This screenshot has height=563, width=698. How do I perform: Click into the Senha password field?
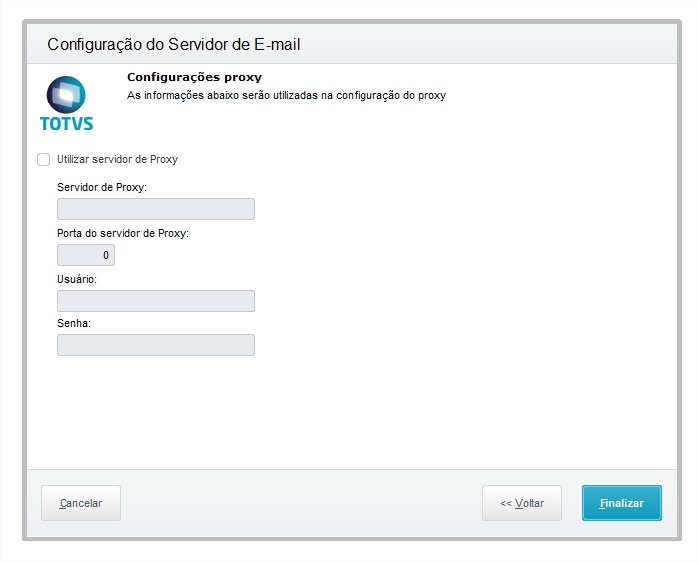pyautogui.click(x=155, y=345)
